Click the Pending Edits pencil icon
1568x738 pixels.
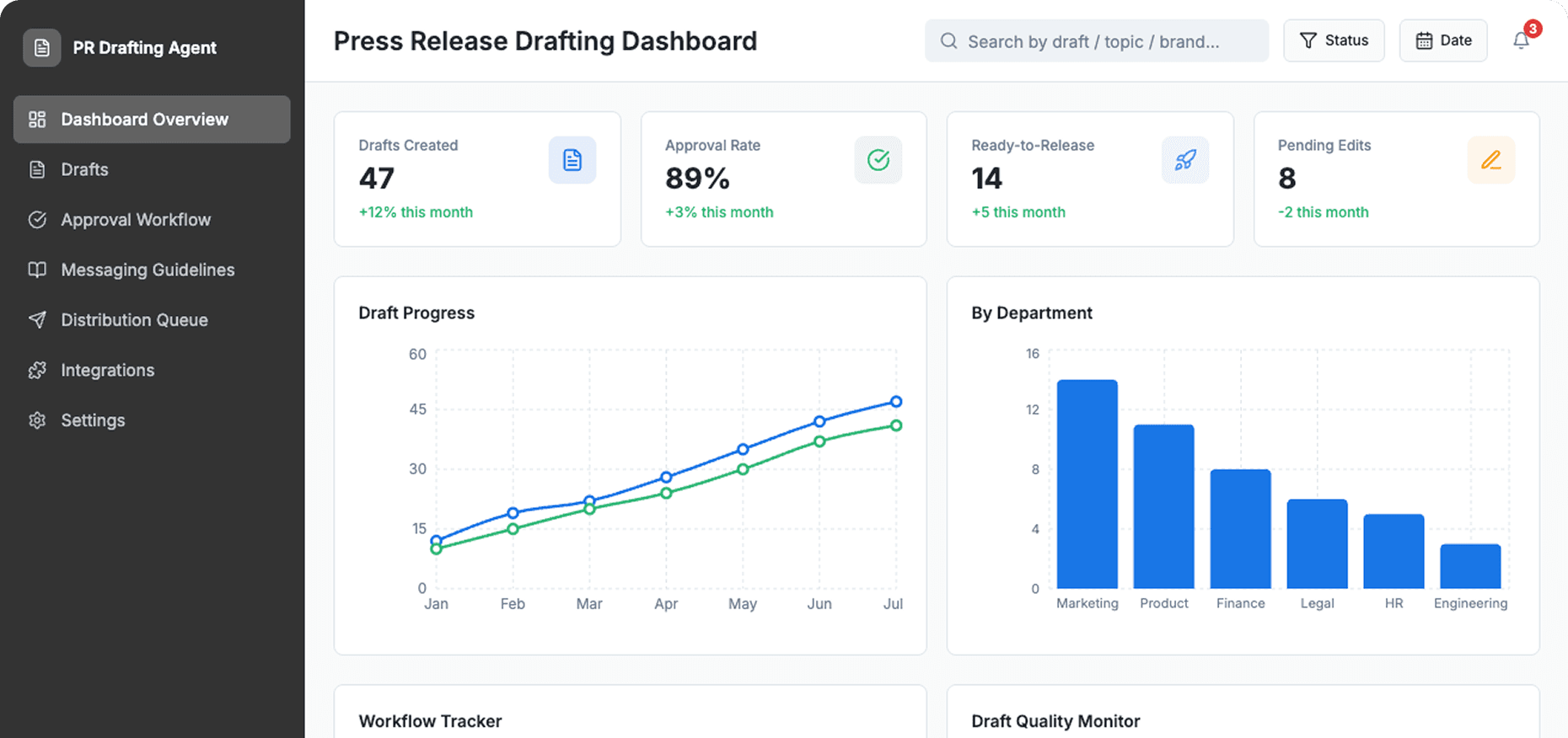pyautogui.click(x=1491, y=160)
